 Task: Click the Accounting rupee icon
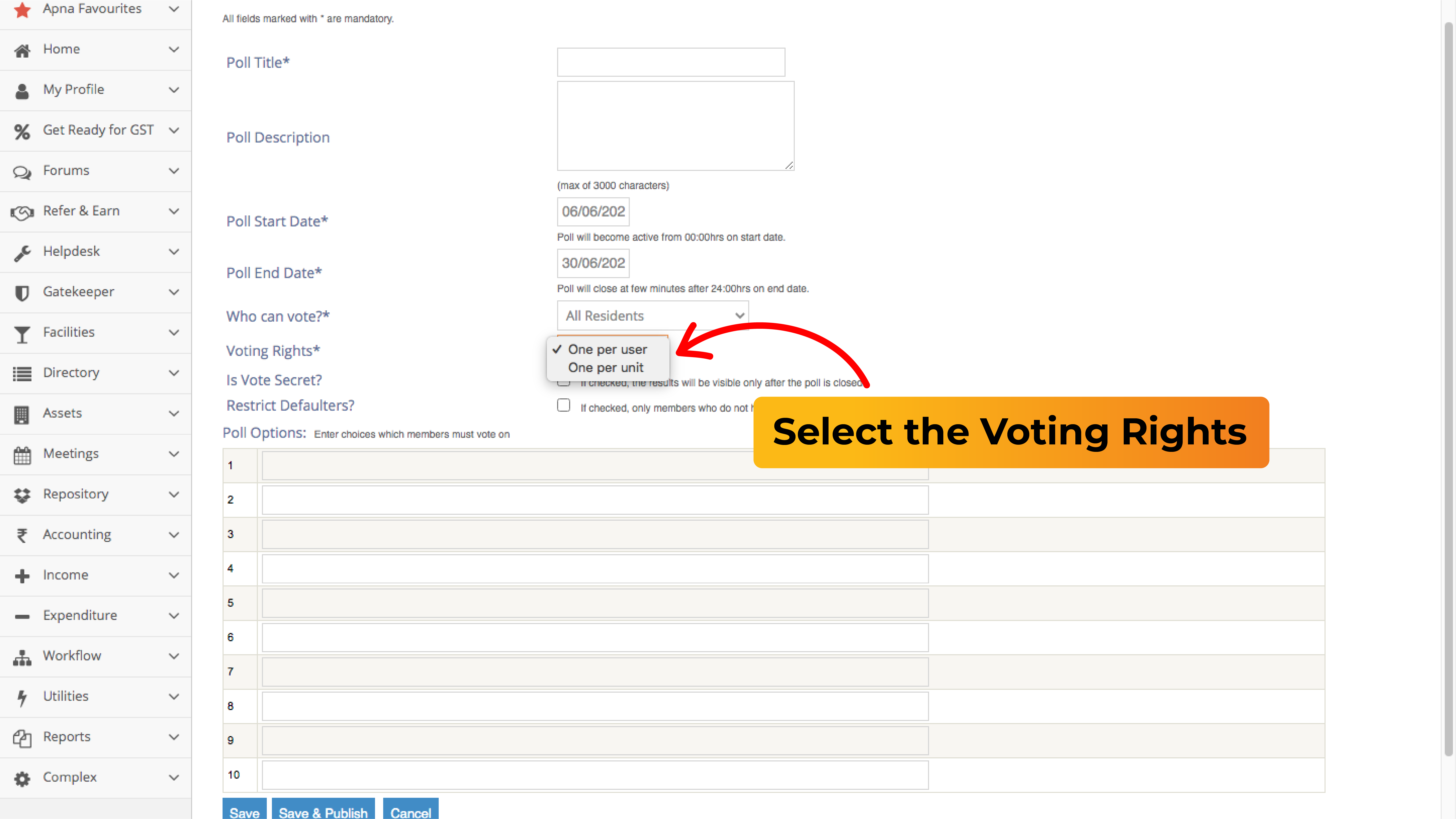pos(22,535)
